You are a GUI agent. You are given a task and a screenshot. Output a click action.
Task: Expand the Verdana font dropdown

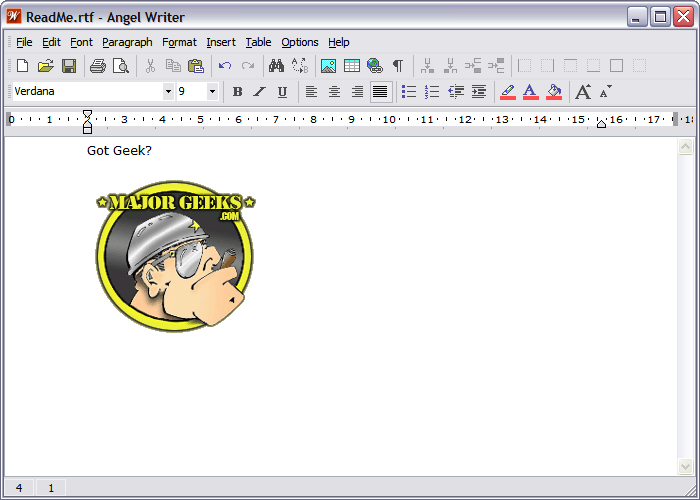(x=168, y=92)
